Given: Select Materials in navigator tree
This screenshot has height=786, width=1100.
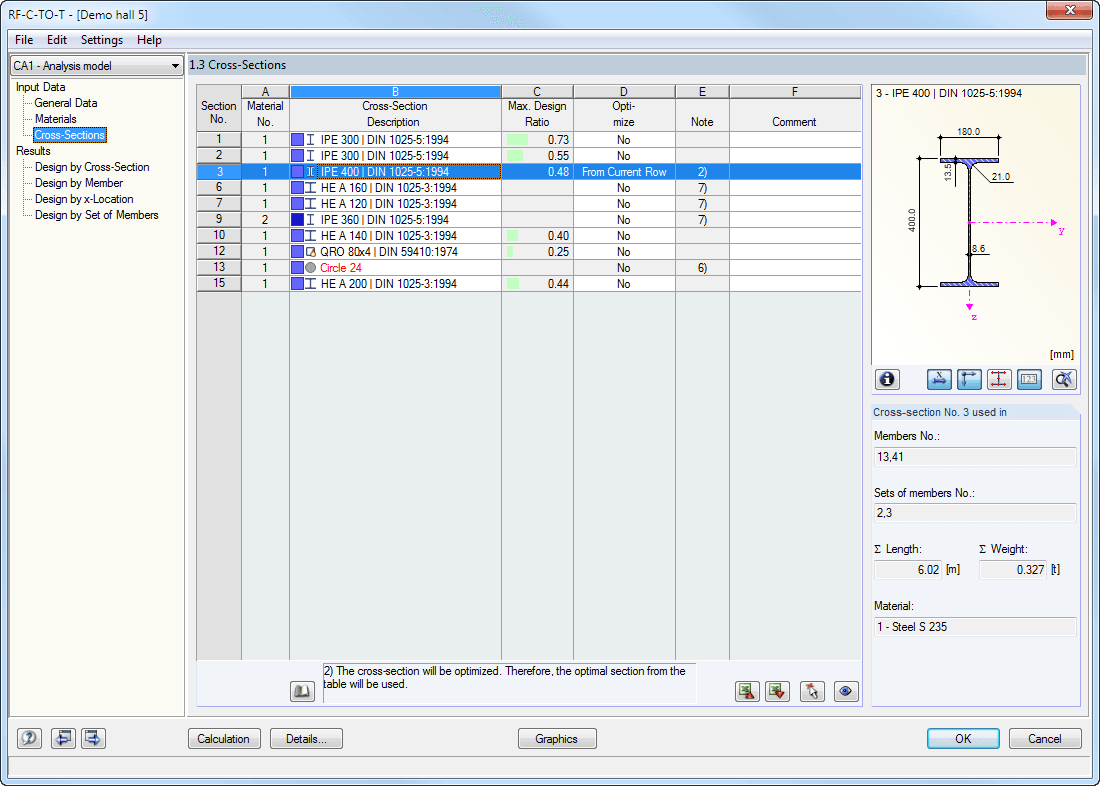Looking at the screenshot, I should coord(55,119).
